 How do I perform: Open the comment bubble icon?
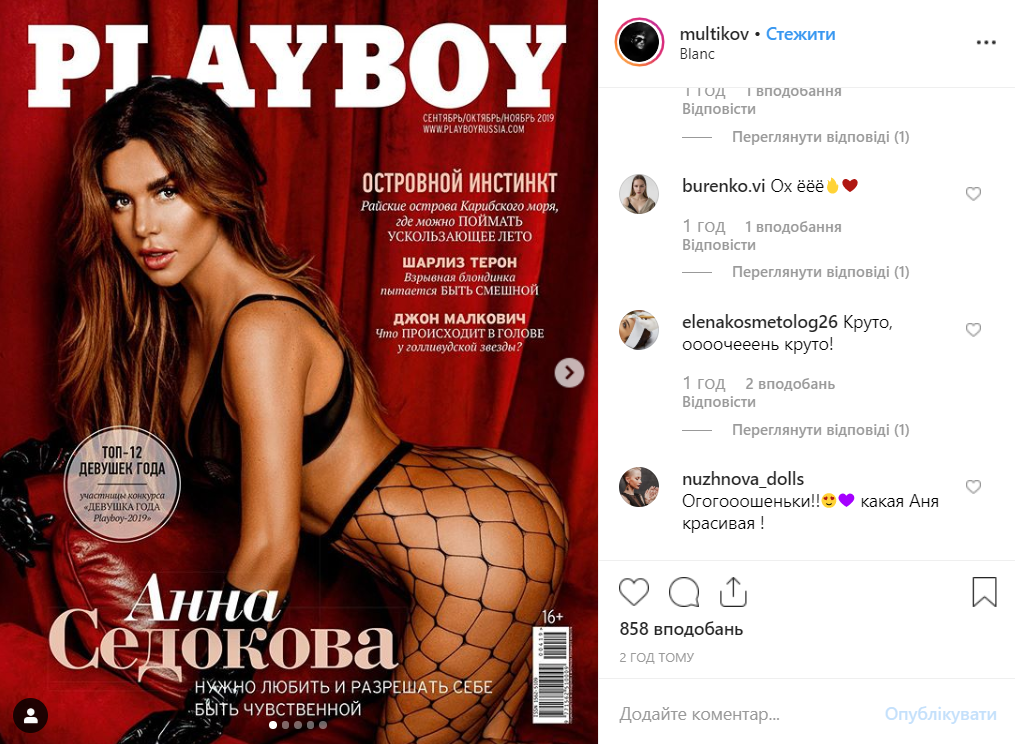684,591
